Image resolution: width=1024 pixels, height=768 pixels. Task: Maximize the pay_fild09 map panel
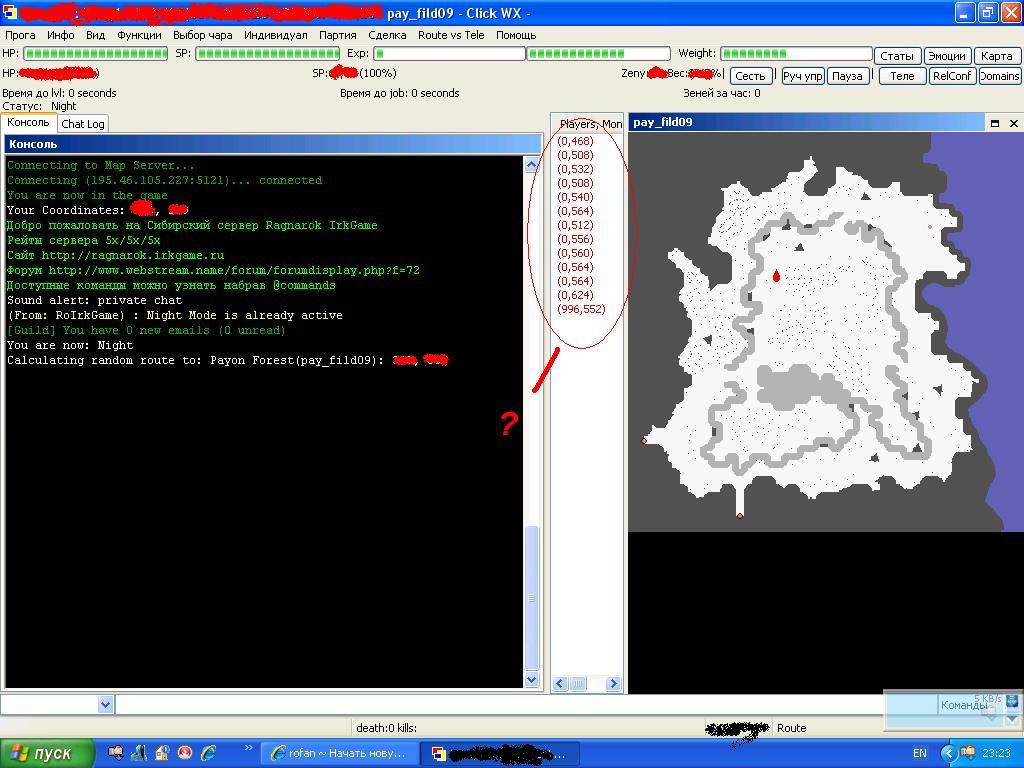995,123
